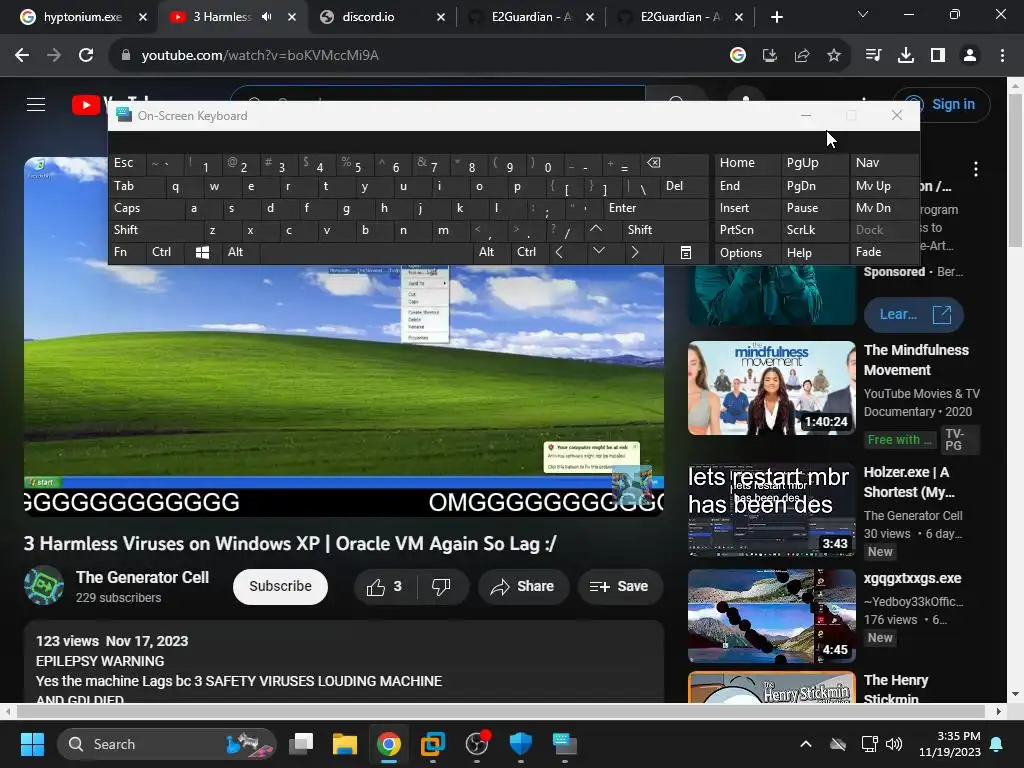Show hidden system tray icons

(x=806, y=744)
